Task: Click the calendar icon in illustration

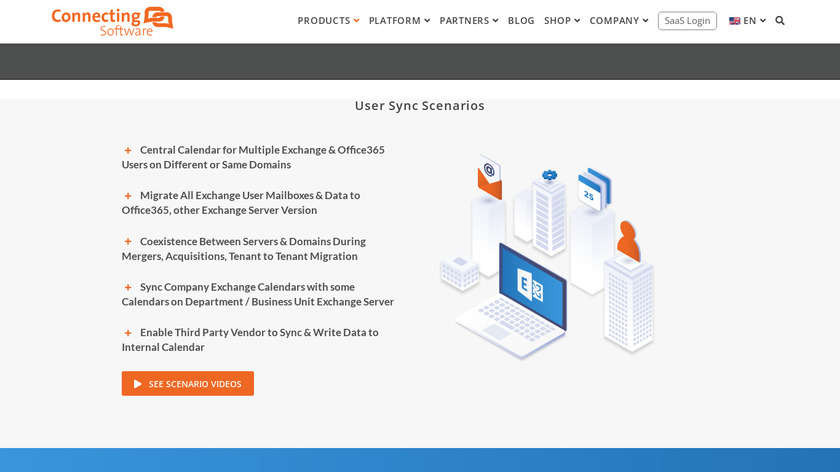Action: click(594, 189)
